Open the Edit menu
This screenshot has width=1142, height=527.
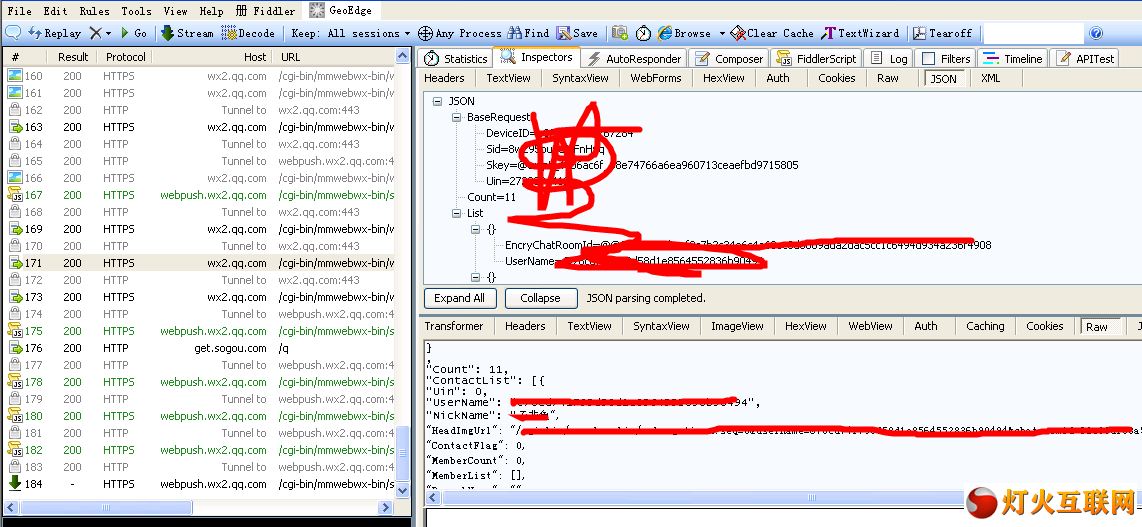55,11
